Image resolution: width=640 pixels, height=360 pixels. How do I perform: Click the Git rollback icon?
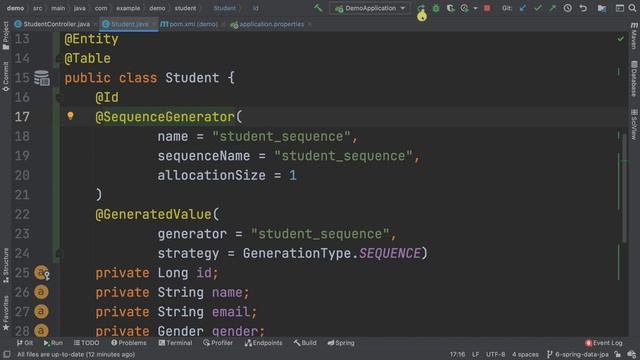click(583, 8)
